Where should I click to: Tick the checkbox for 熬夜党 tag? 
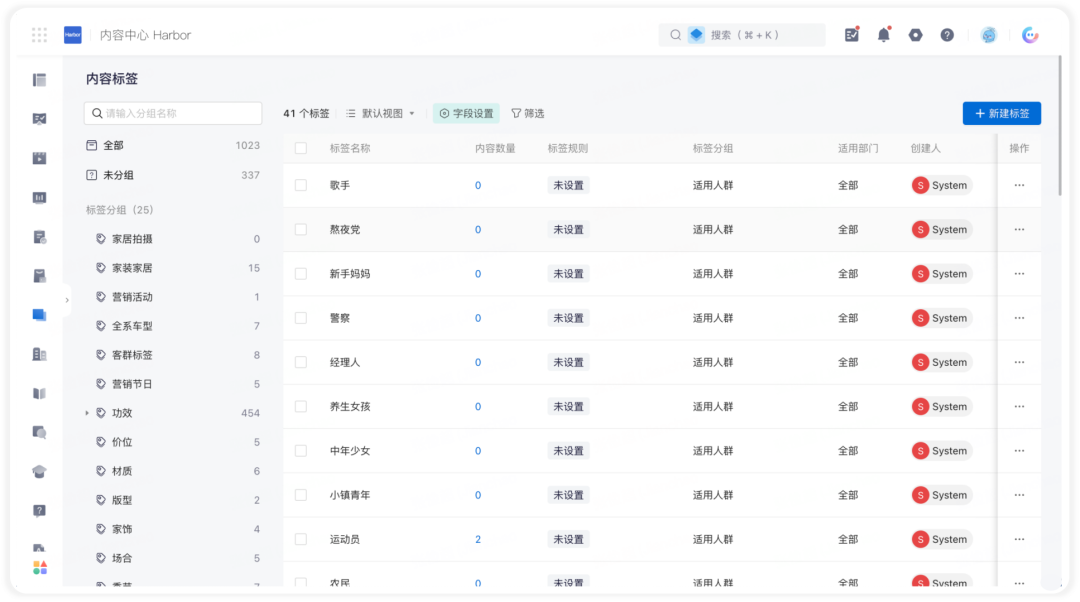[x=301, y=229]
